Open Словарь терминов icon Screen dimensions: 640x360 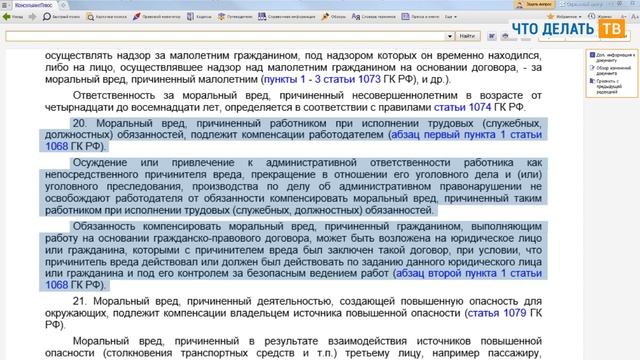click(356, 17)
